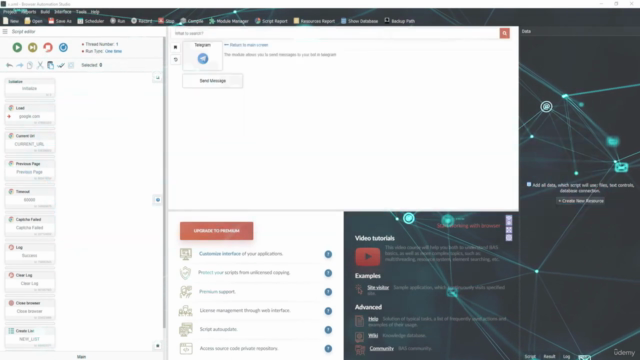
Task: Click the Upgrade to Premium button
Action: 216,231
